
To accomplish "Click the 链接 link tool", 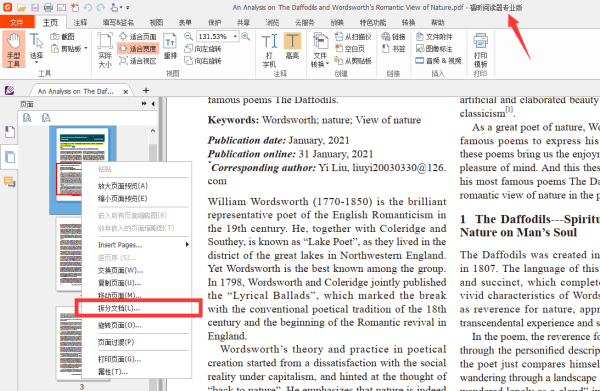I will click(x=393, y=37).
